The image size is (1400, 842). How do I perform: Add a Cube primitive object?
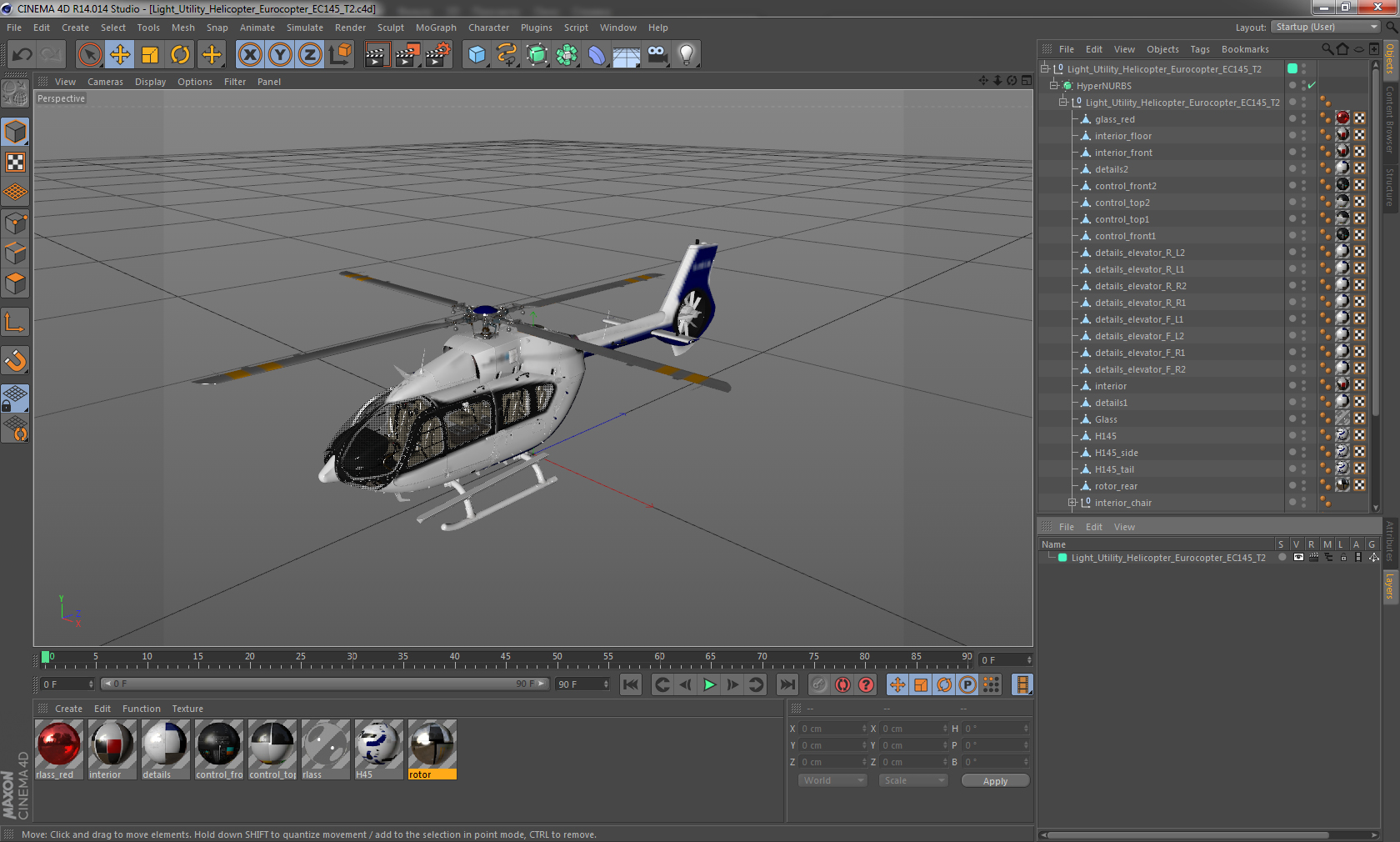coord(477,55)
